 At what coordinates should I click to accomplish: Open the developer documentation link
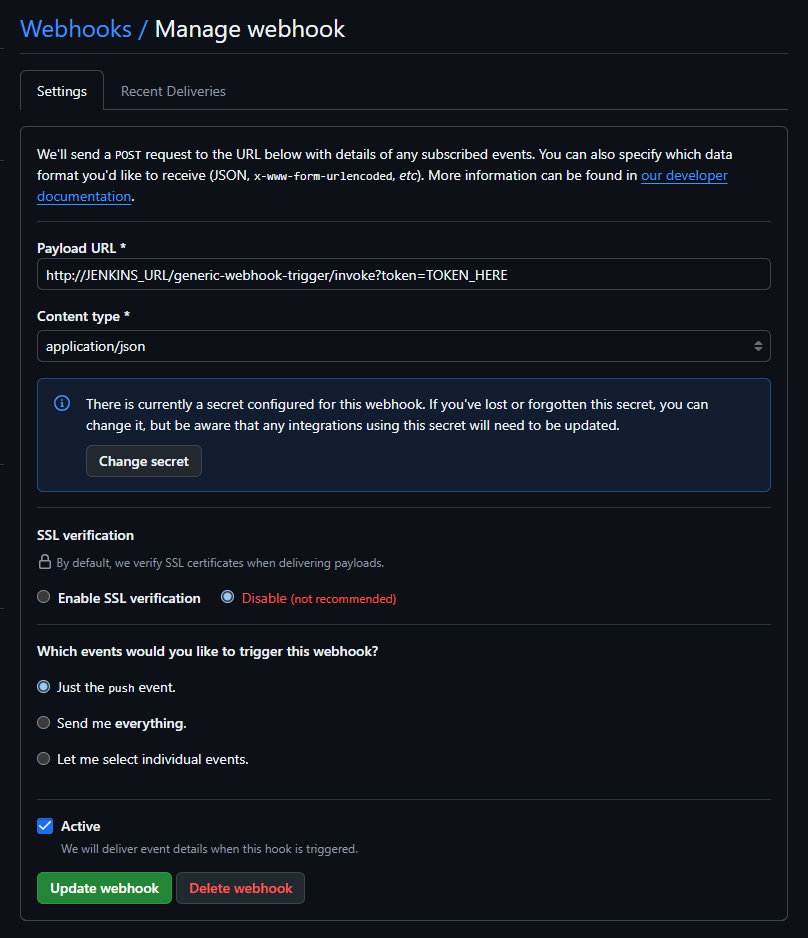point(684,176)
